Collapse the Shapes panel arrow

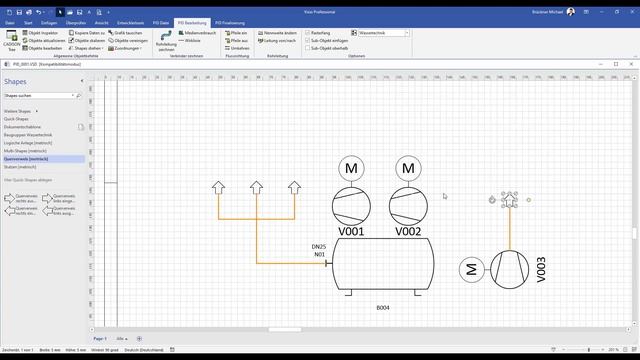(x=82, y=81)
